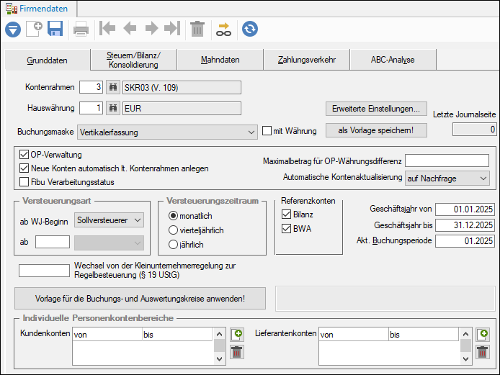Select the jährlich radio button
Screen dimensions: 500x375
click(173, 244)
